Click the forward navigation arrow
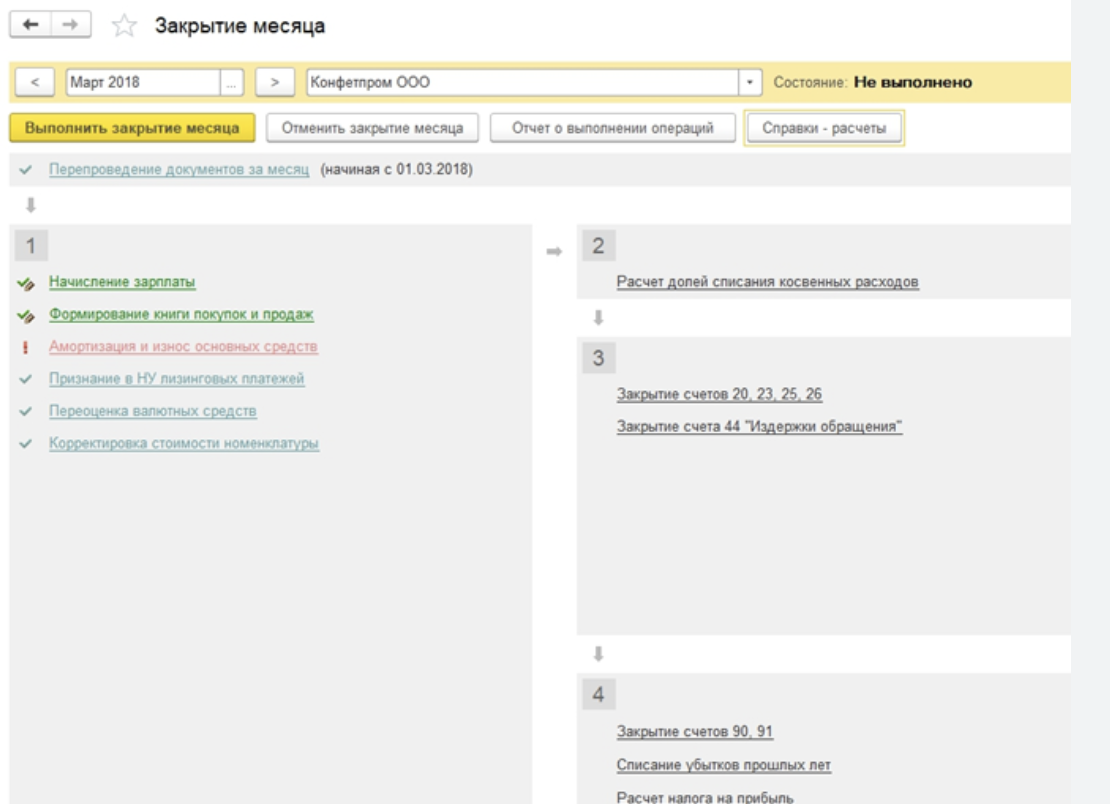1110x804 pixels. click(x=67, y=24)
